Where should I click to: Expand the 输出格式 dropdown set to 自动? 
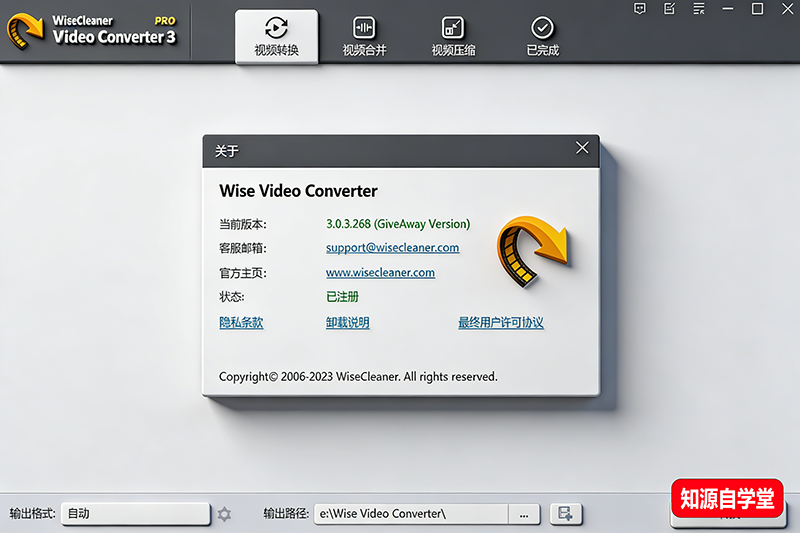click(x=134, y=514)
